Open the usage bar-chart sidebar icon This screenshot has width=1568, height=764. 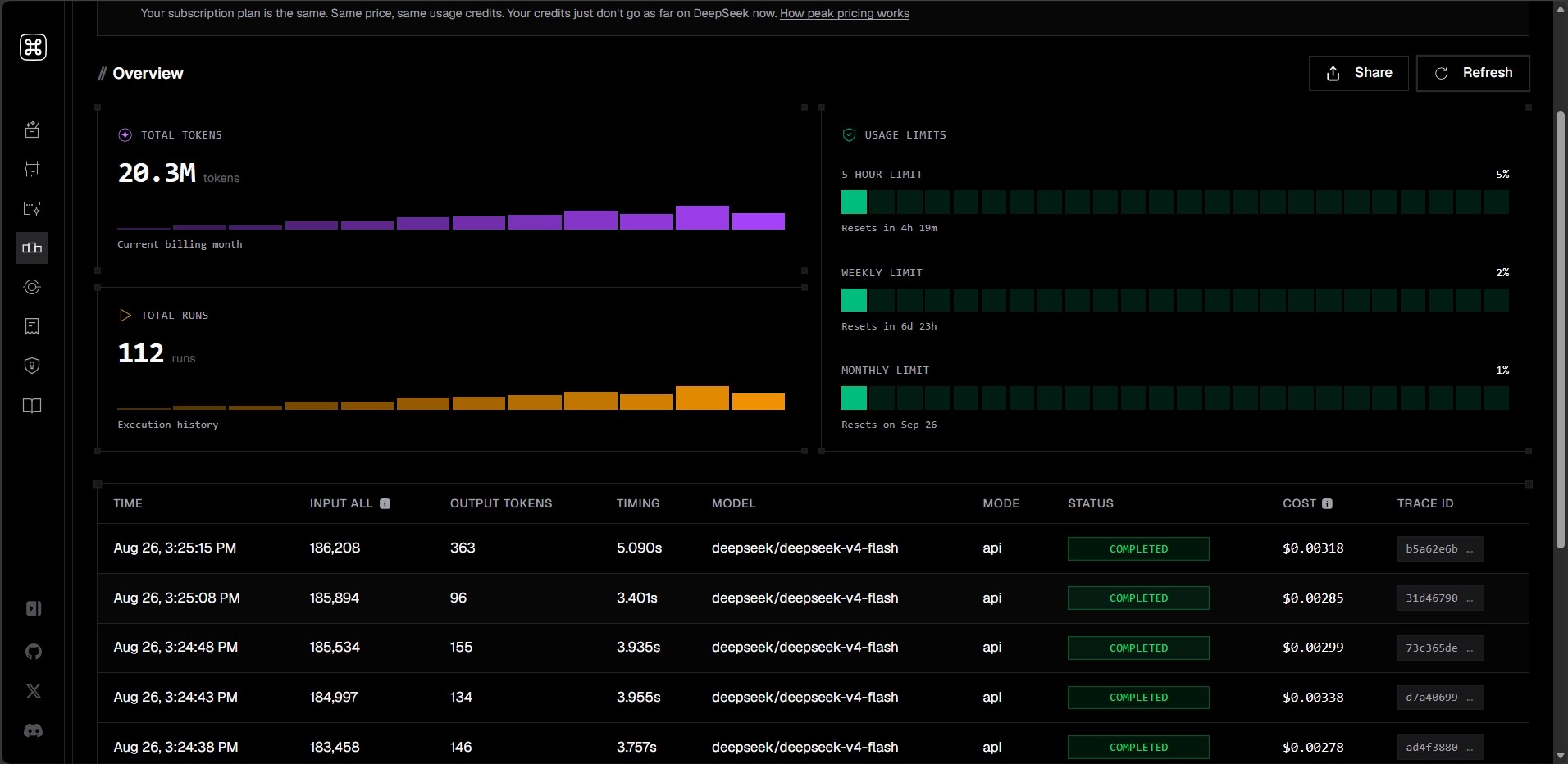tap(32, 248)
